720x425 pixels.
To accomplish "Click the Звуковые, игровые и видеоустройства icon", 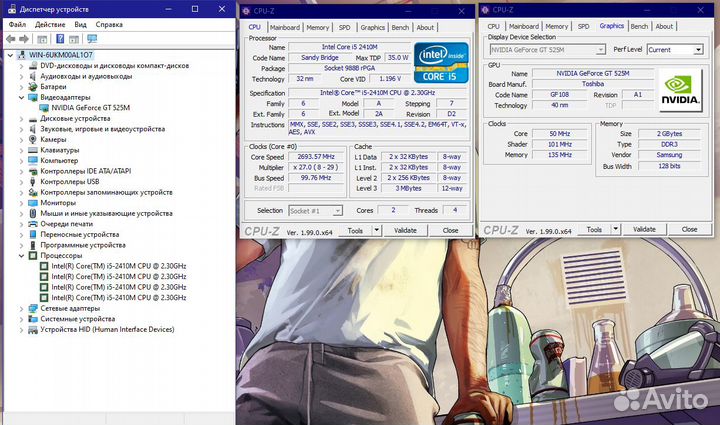I will [33, 129].
